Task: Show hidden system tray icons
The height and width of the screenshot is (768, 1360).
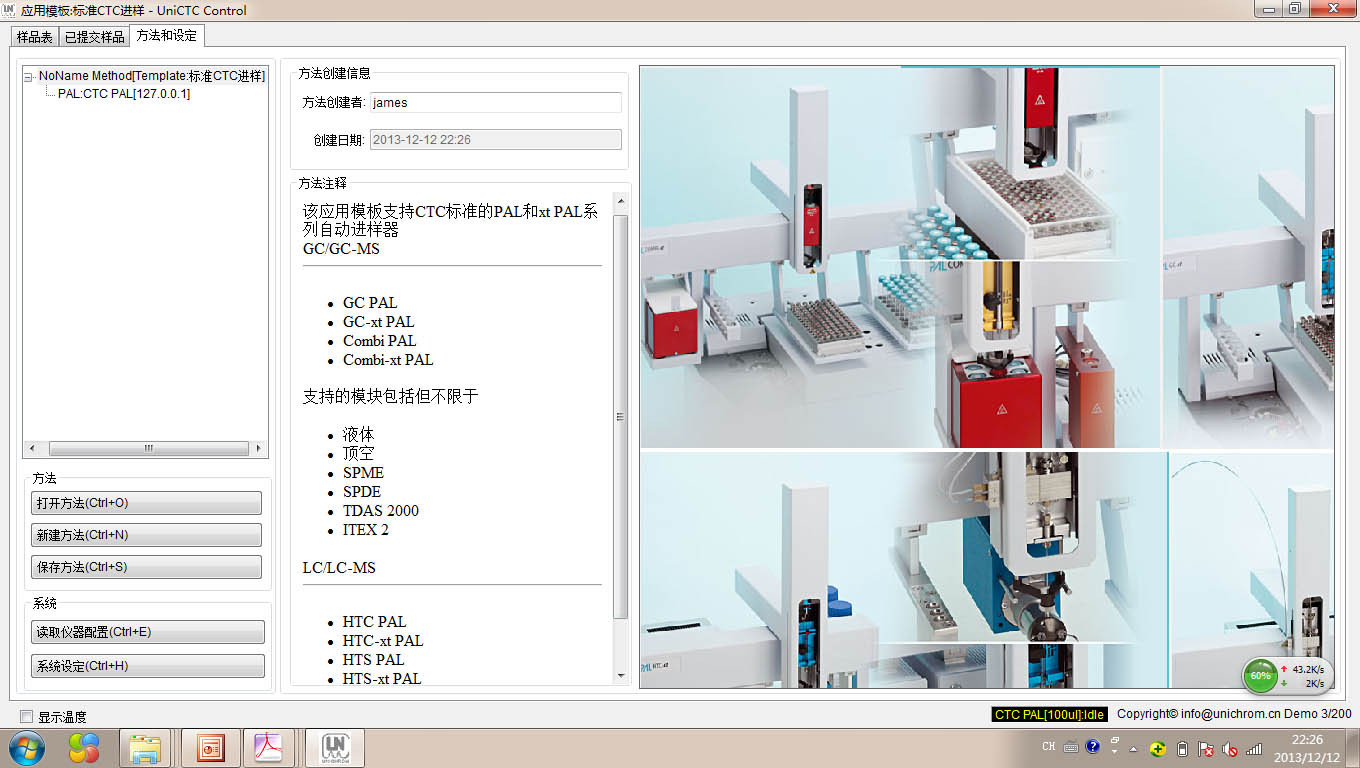Action: tap(1133, 748)
